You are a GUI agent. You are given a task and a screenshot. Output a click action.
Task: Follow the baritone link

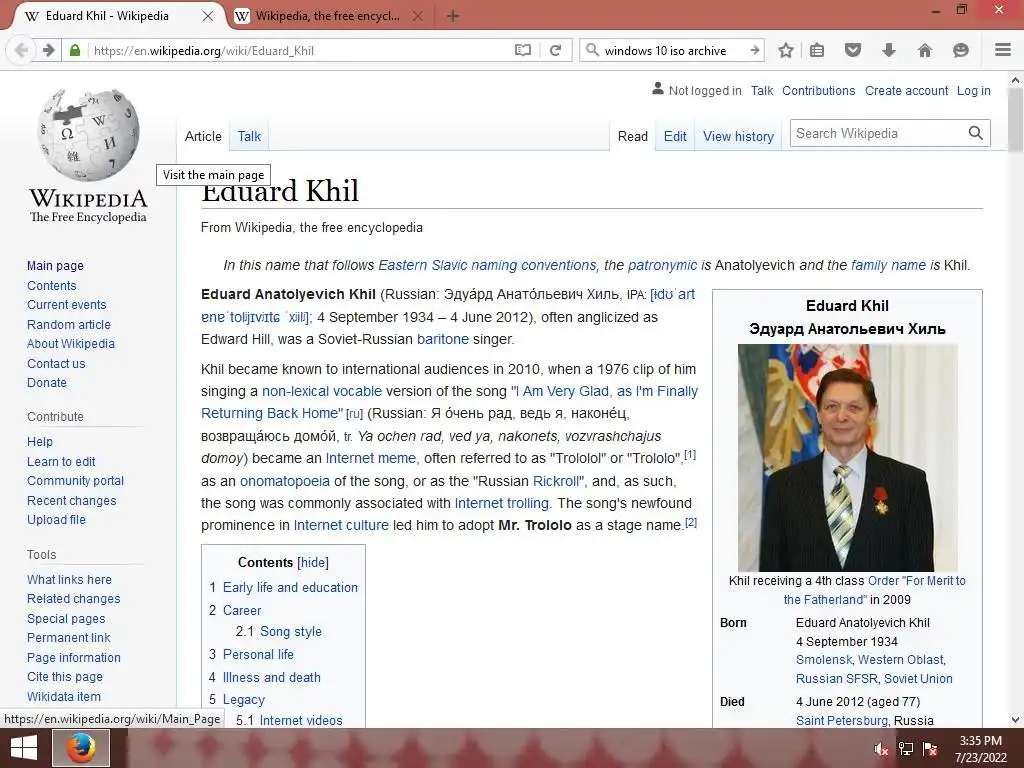click(443, 339)
